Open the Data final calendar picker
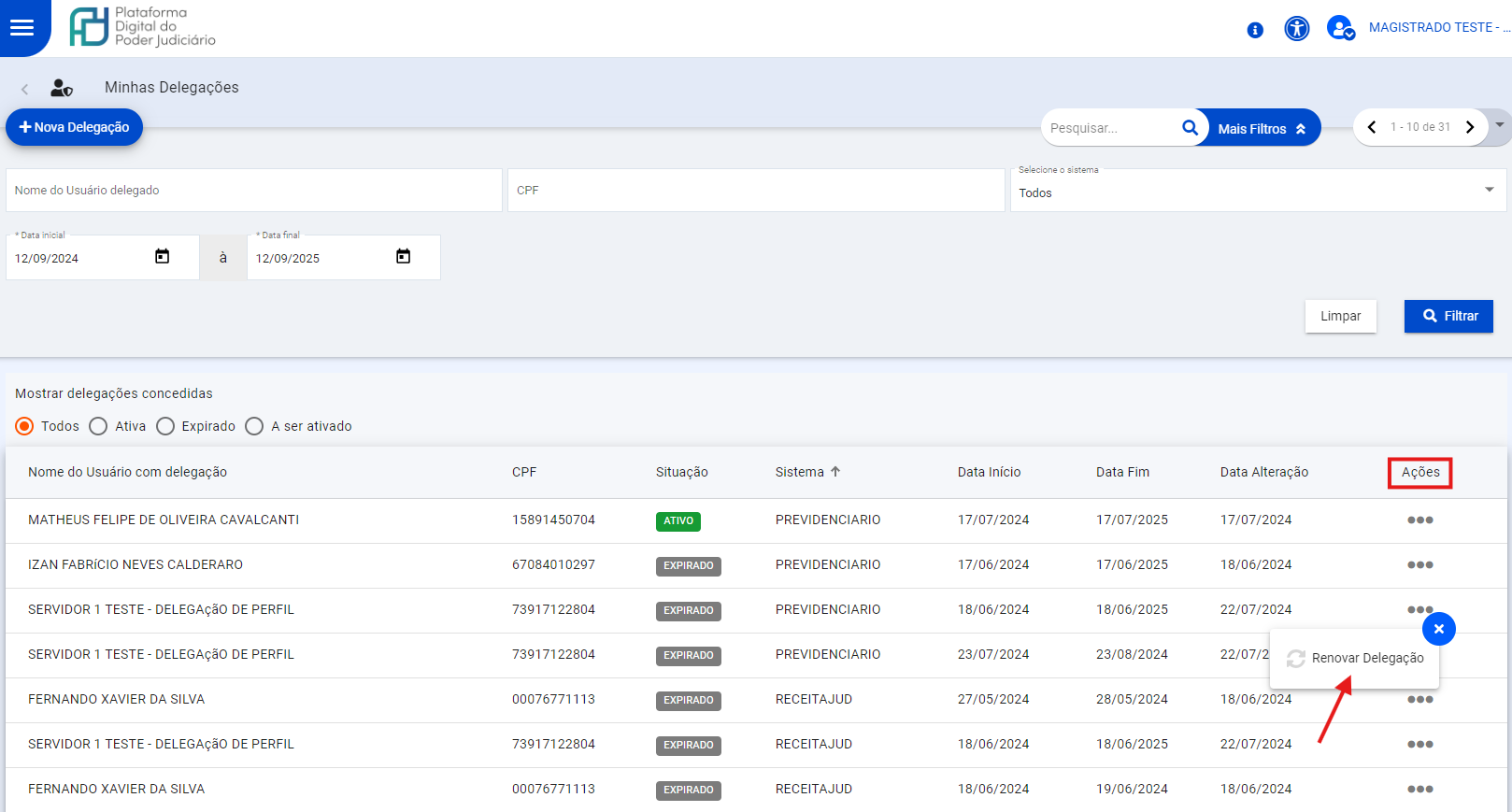Viewport: 1512px width, 812px height. tap(404, 257)
